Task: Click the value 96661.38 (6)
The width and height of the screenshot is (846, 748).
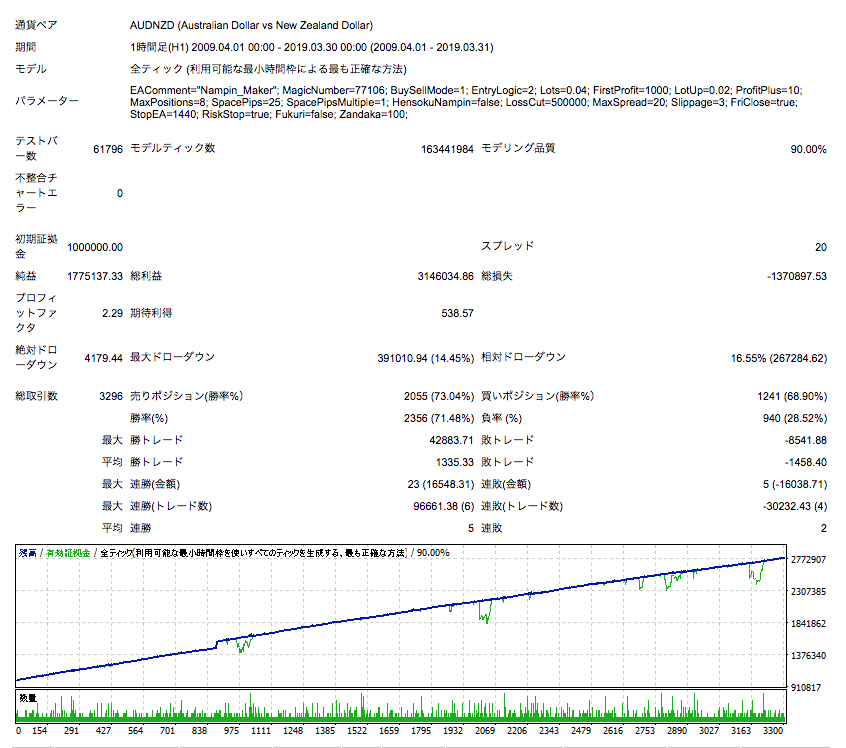Action: pos(444,506)
